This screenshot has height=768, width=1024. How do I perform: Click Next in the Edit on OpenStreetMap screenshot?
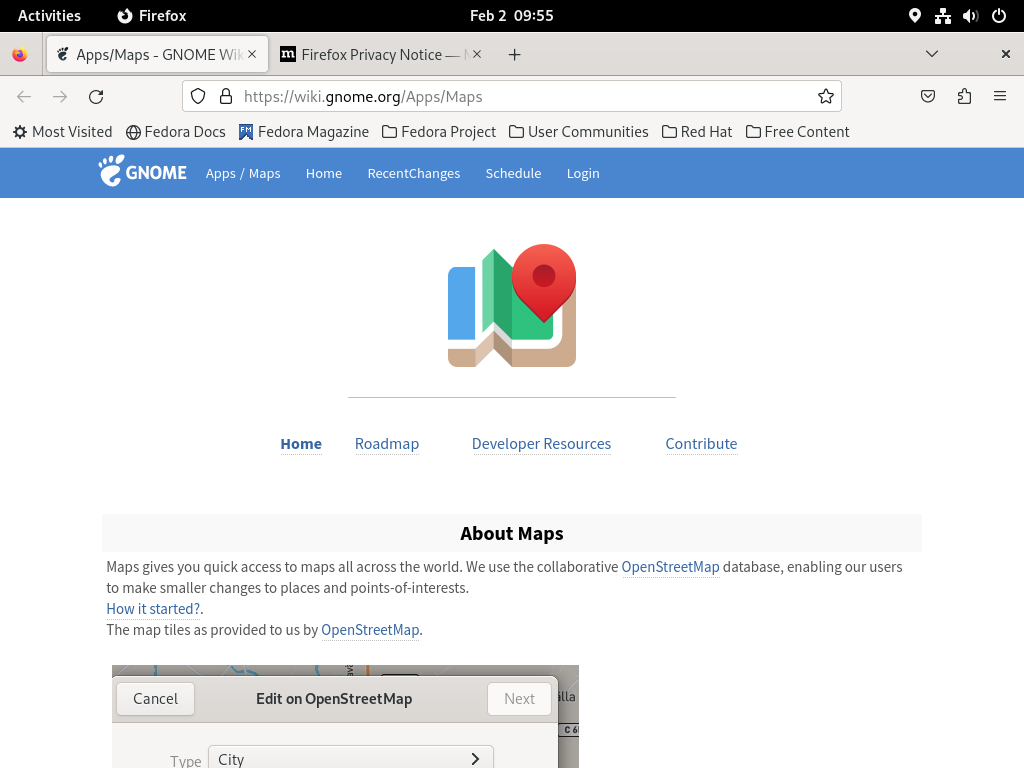click(x=519, y=699)
